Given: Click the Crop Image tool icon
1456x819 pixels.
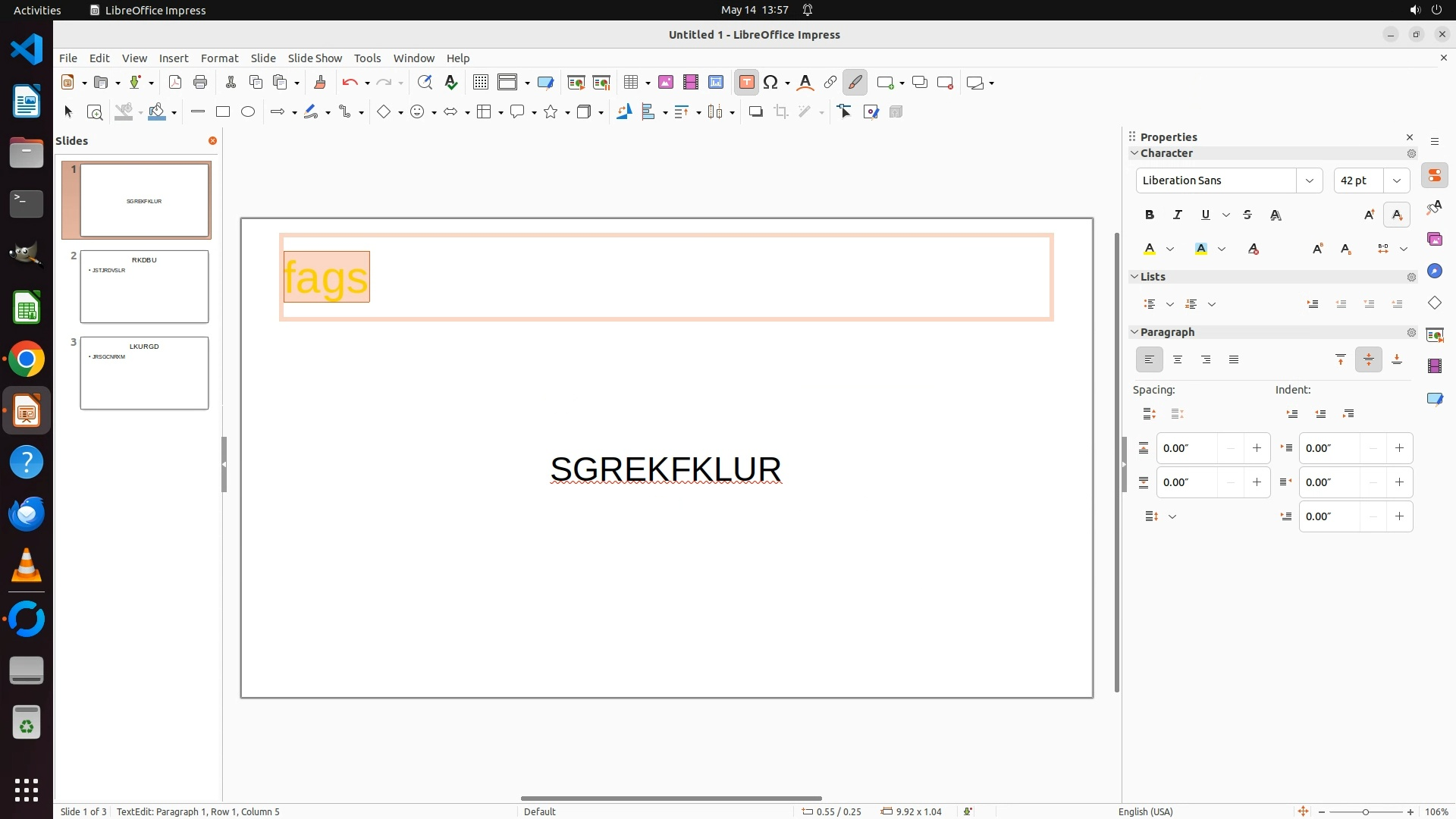Looking at the screenshot, I should click(781, 112).
